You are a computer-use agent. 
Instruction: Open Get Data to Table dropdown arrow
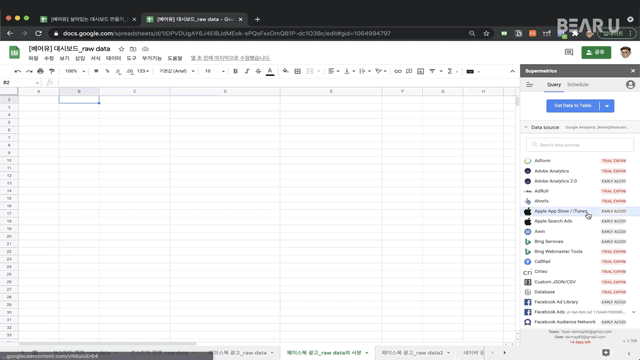click(607, 106)
